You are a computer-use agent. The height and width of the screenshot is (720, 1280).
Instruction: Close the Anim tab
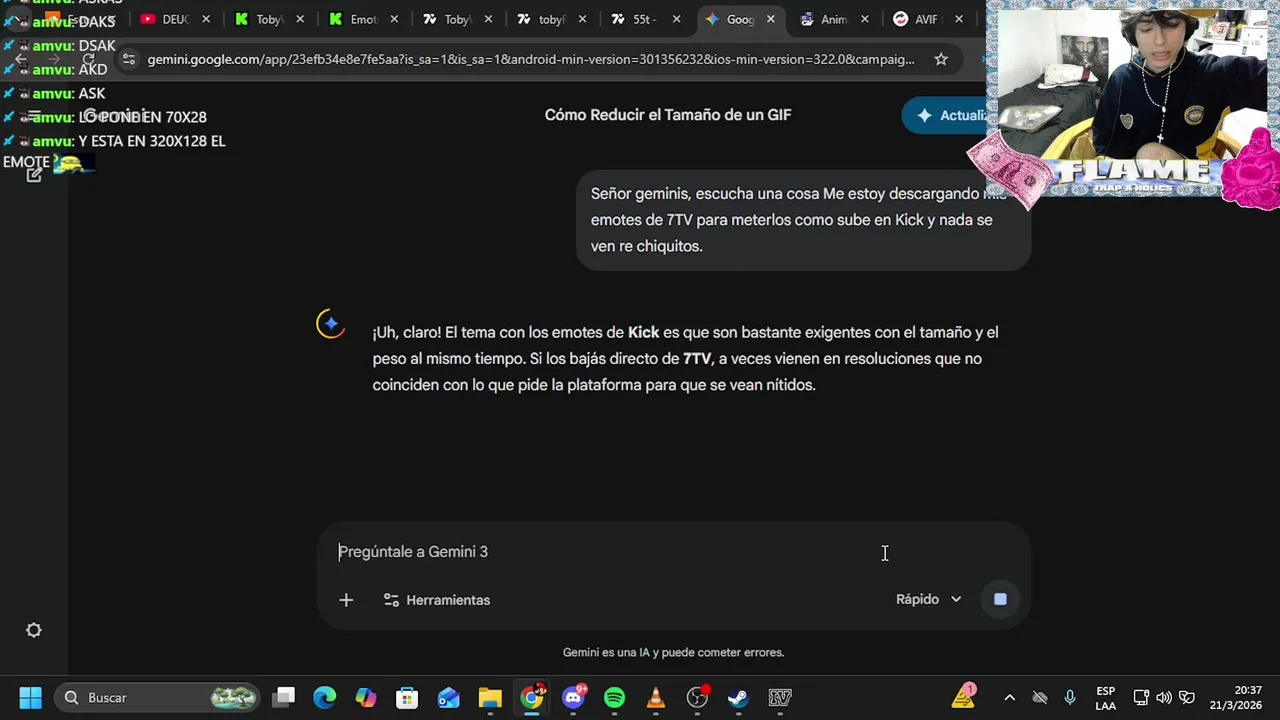(865, 19)
